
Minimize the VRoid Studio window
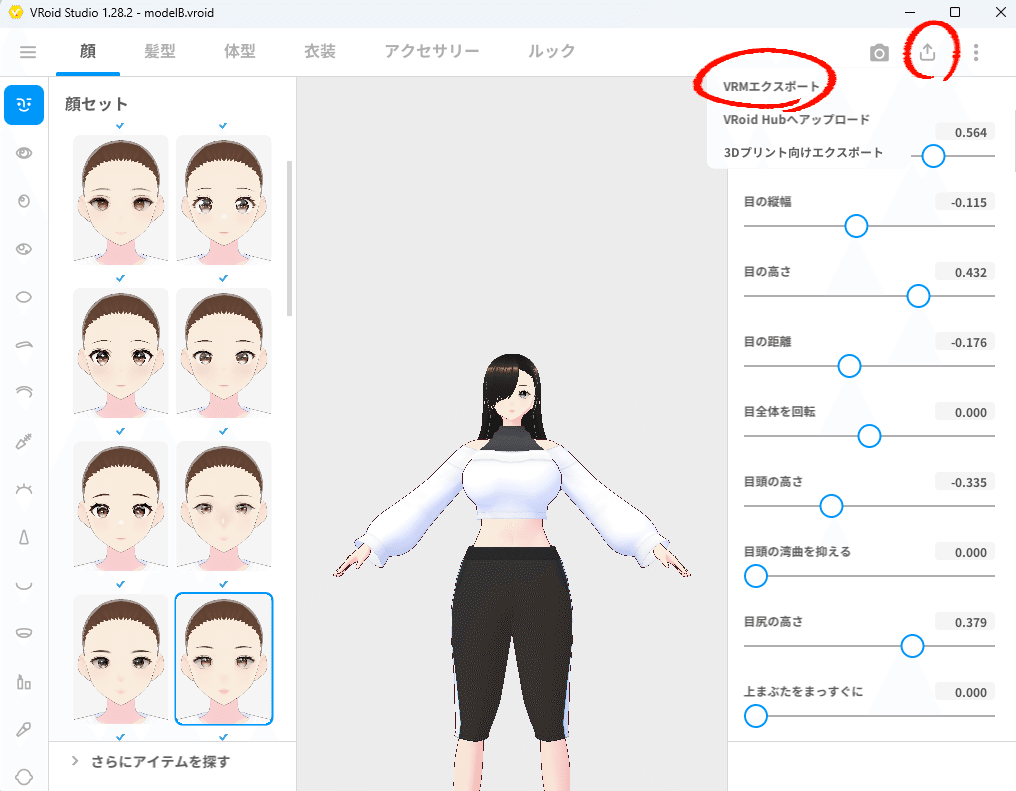[910, 12]
